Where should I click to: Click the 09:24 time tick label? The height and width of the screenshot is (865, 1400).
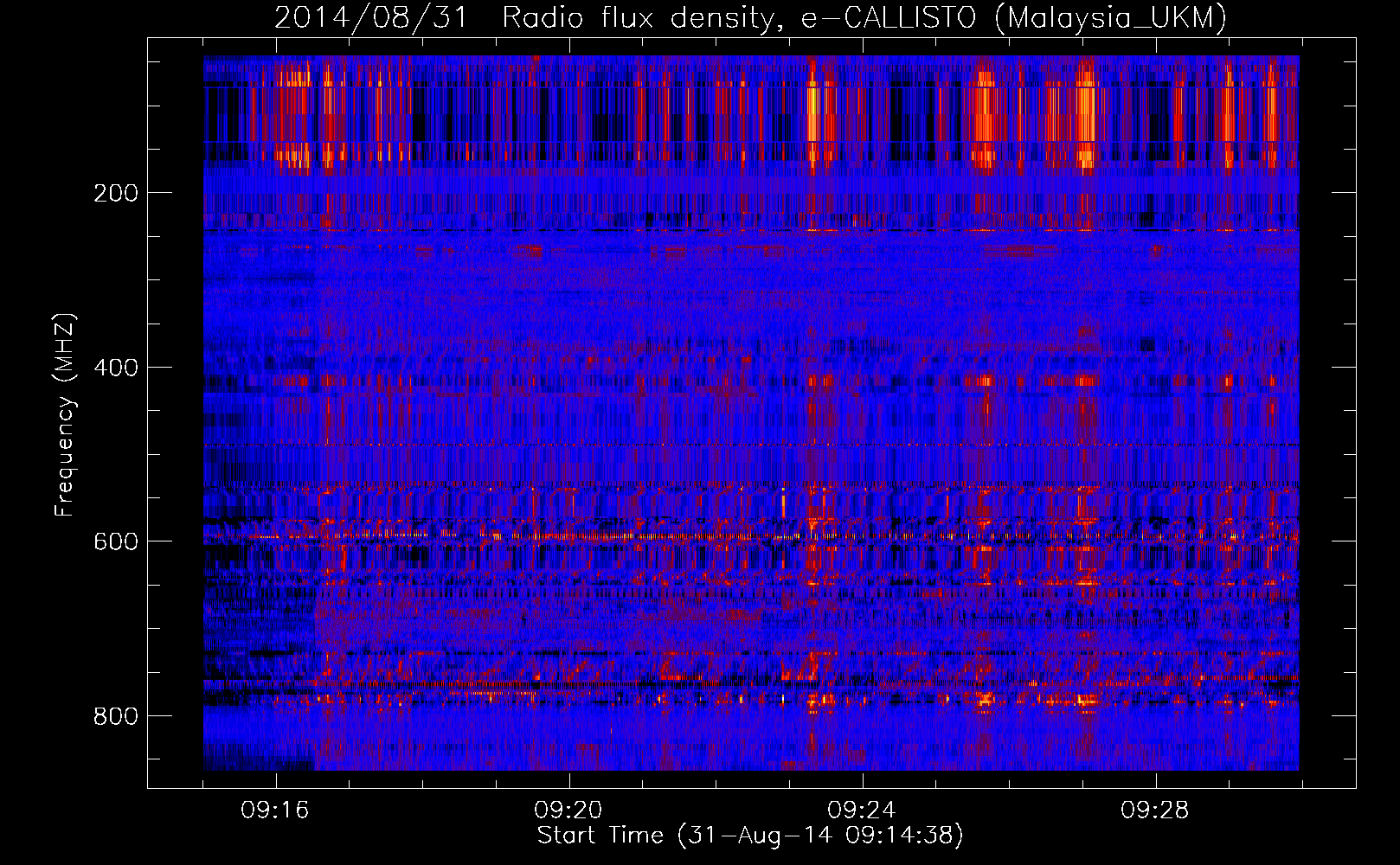pos(862,811)
